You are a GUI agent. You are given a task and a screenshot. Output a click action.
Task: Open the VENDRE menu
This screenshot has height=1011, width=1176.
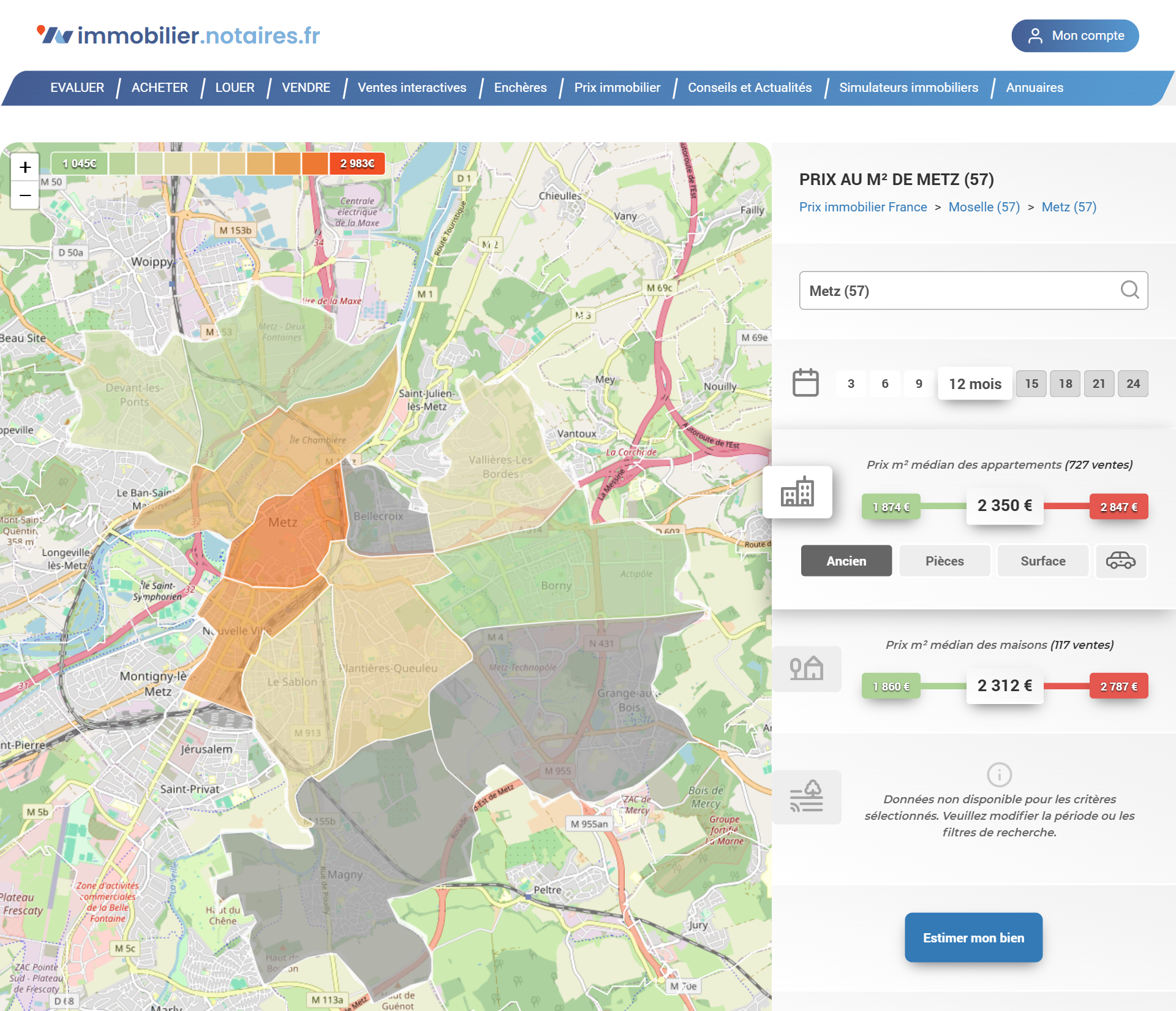coord(306,88)
